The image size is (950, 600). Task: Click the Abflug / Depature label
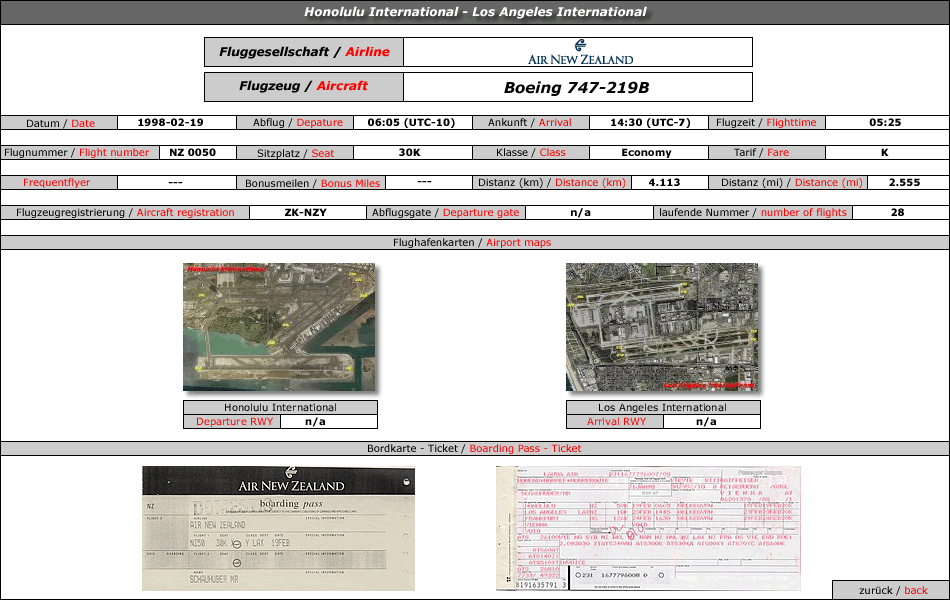294,122
